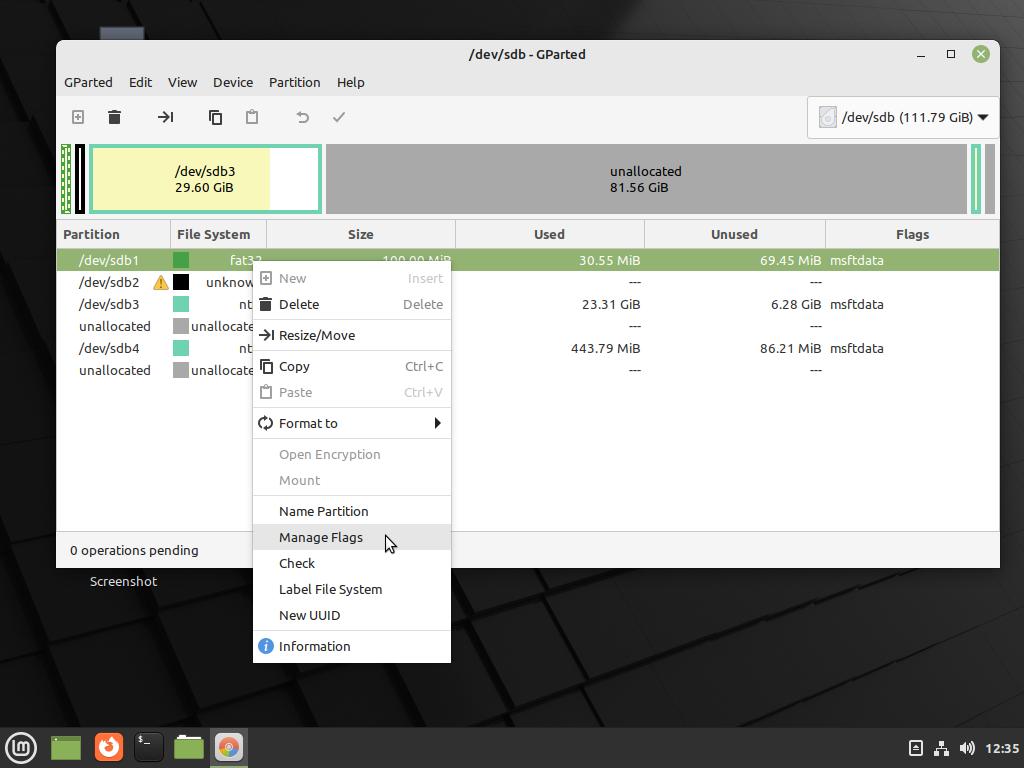Open the Partition menu in menu bar
The width and height of the screenshot is (1024, 768).
pos(294,82)
